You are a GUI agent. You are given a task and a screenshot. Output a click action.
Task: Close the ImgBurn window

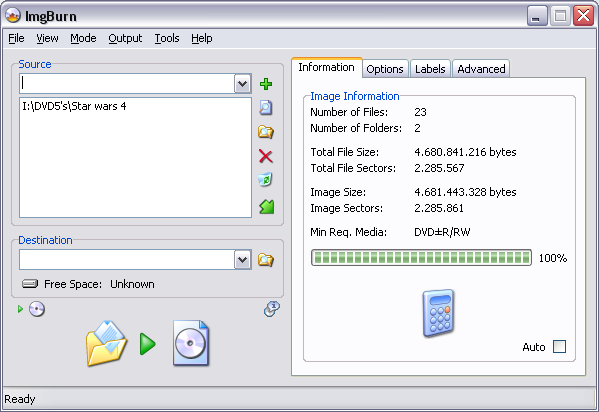(583, 16)
